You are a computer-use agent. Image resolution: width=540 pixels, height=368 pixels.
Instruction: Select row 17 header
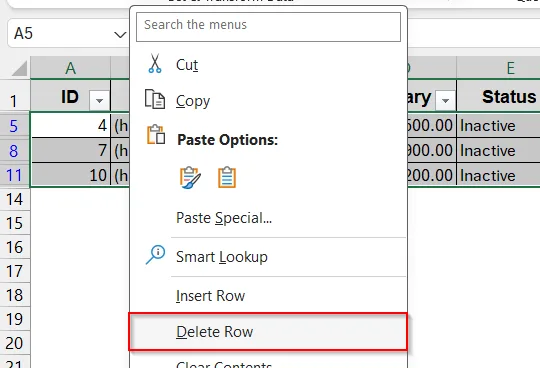[15, 271]
